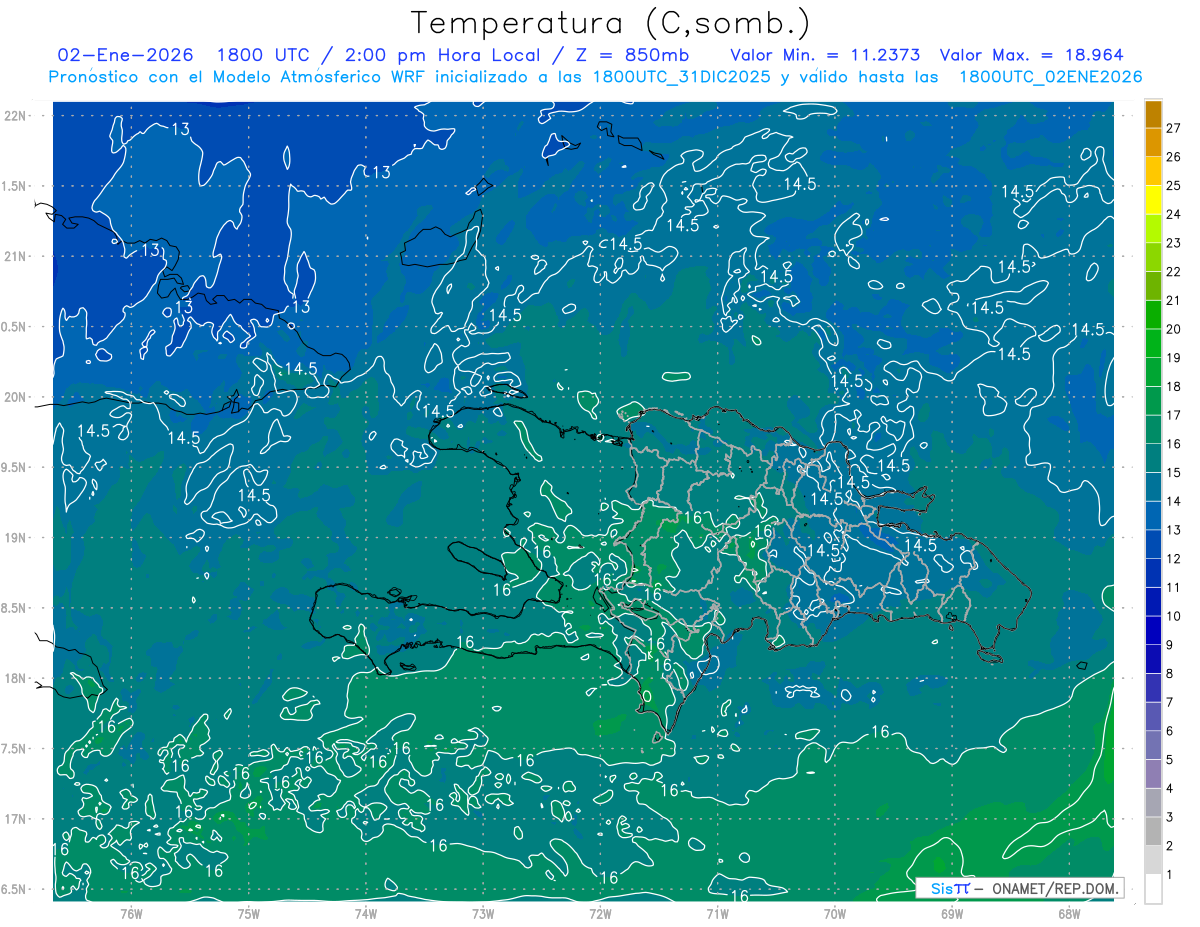Select "Valor Min. = 11.2373" in the header

(826, 55)
